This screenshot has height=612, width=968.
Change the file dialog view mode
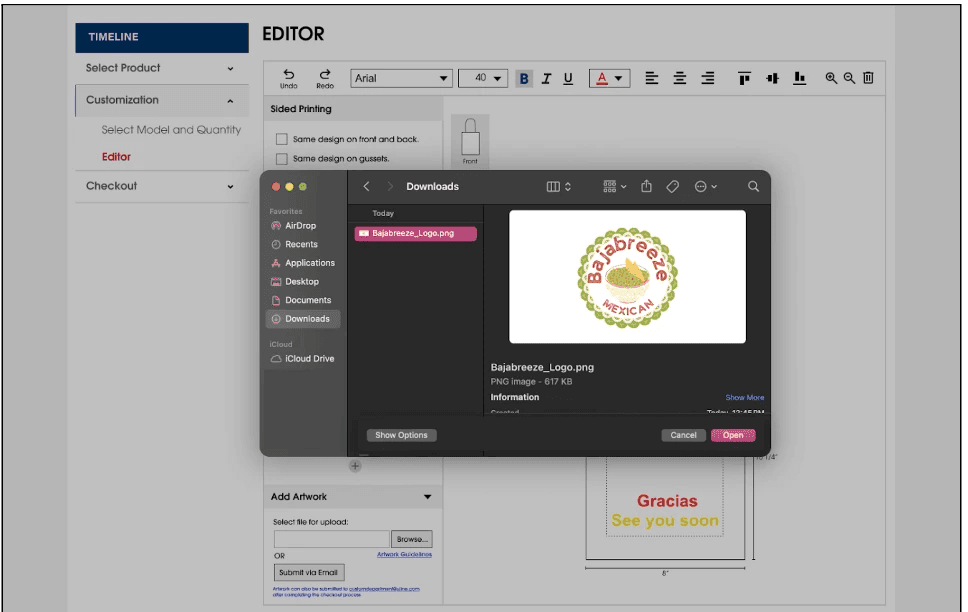pos(559,187)
